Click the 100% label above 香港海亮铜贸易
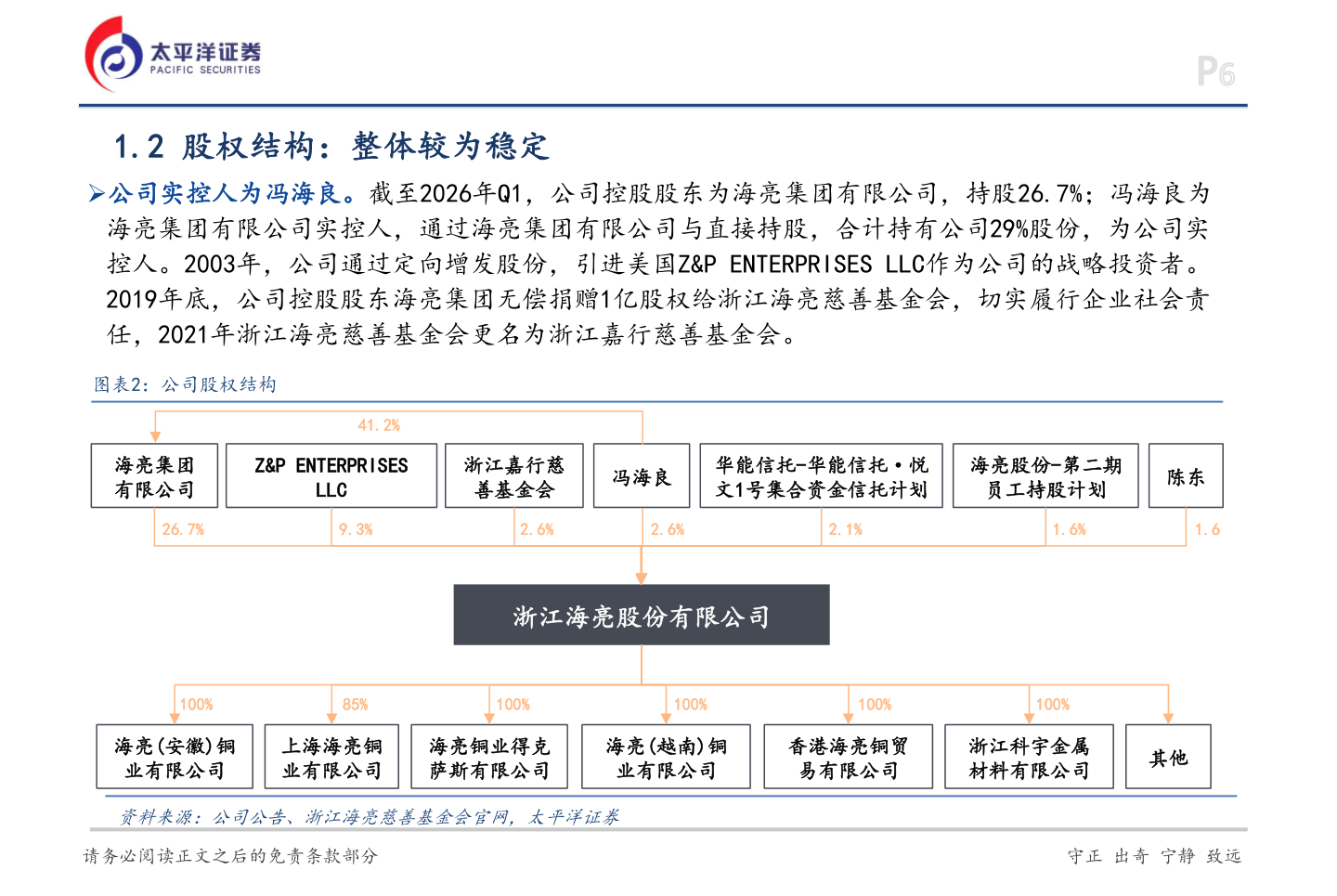Image resolution: width=1337 pixels, height=896 pixels. (875, 705)
